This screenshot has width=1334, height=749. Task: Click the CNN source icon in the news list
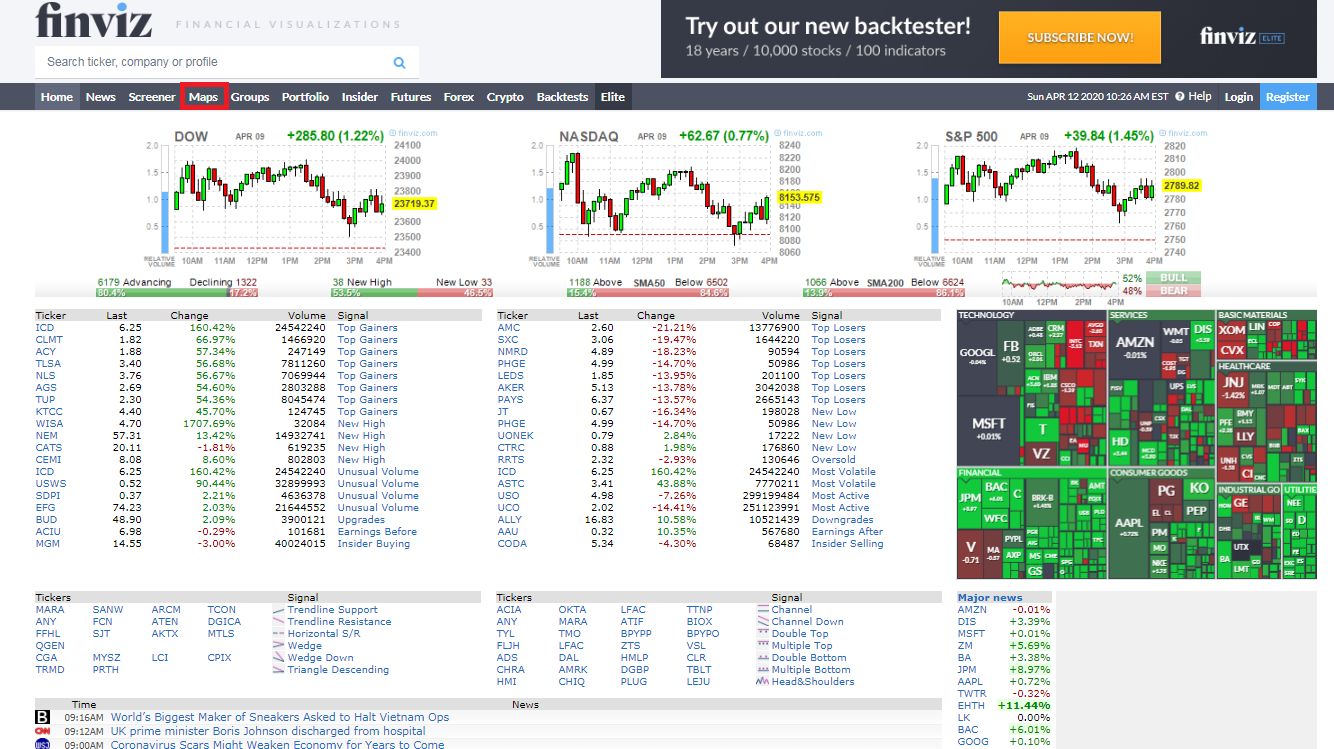tap(43, 731)
